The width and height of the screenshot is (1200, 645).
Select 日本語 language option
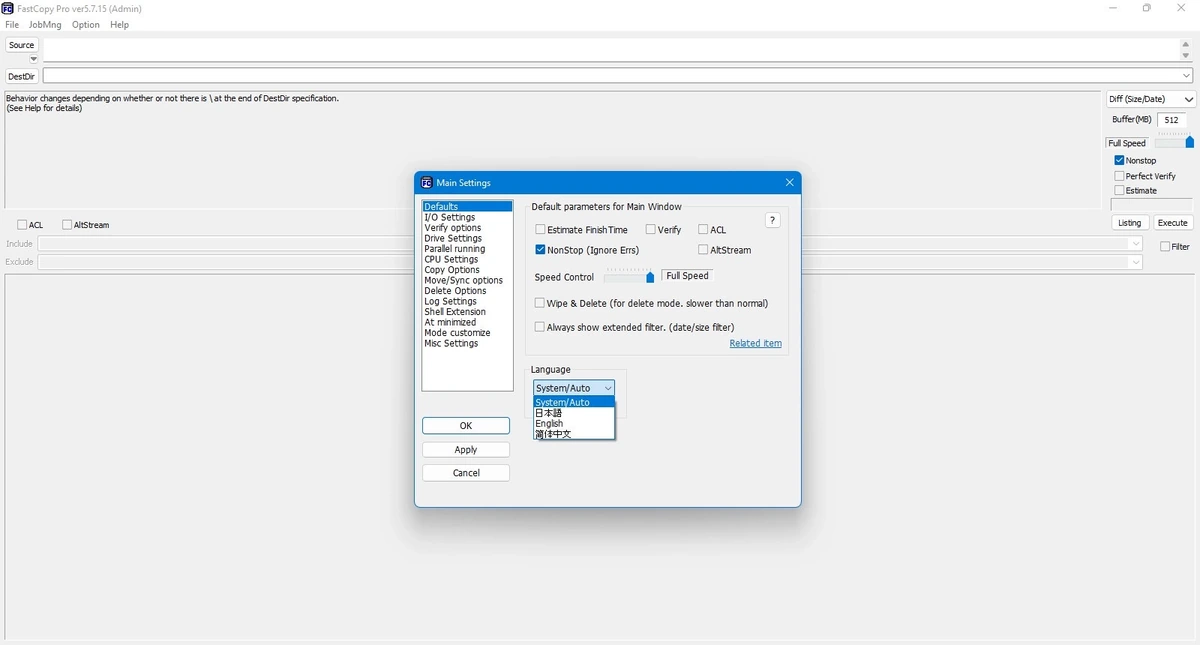[x=574, y=413]
